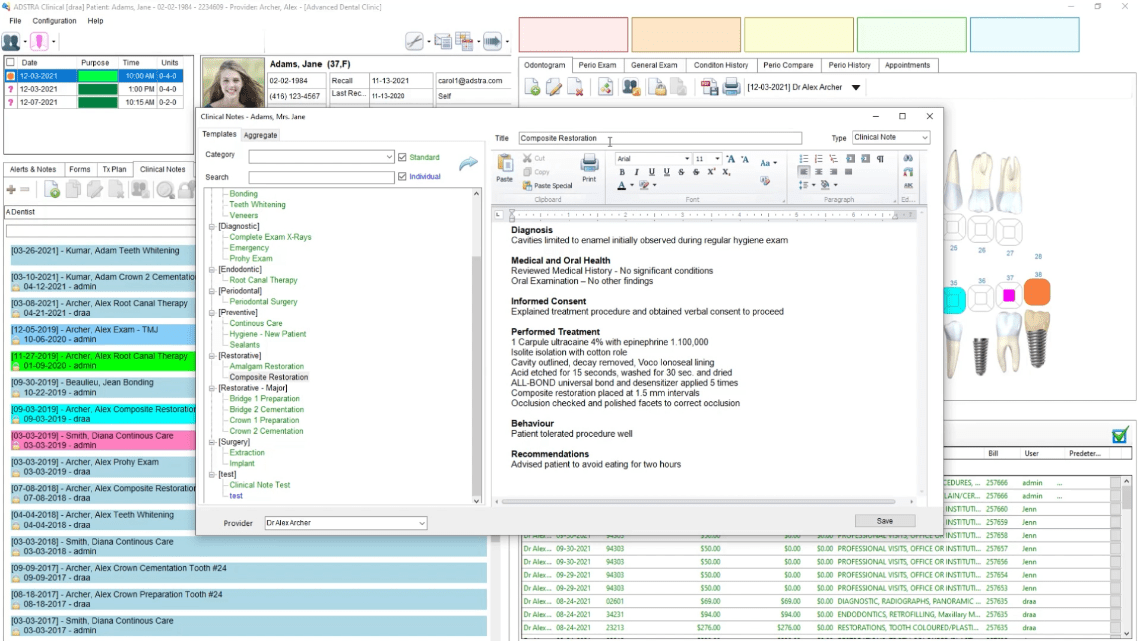The image size is (1140, 641).
Task: Click the Find binoculars icon in ribbon
Action: pyautogui.click(x=908, y=158)
